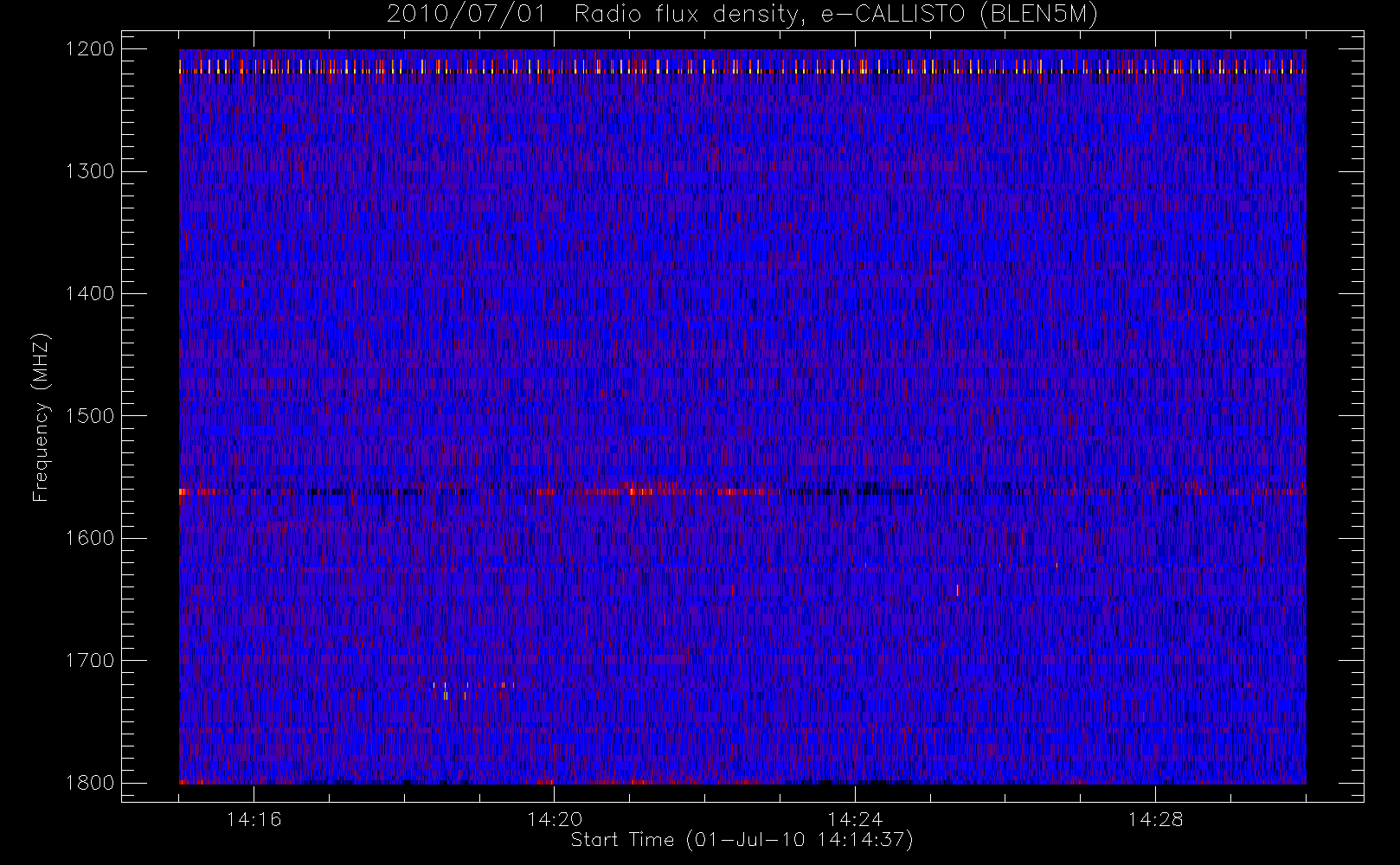This screenshot has width=1400, height=865.
Task: Click the 14:16 time tick label
Action: click(254, 819)
